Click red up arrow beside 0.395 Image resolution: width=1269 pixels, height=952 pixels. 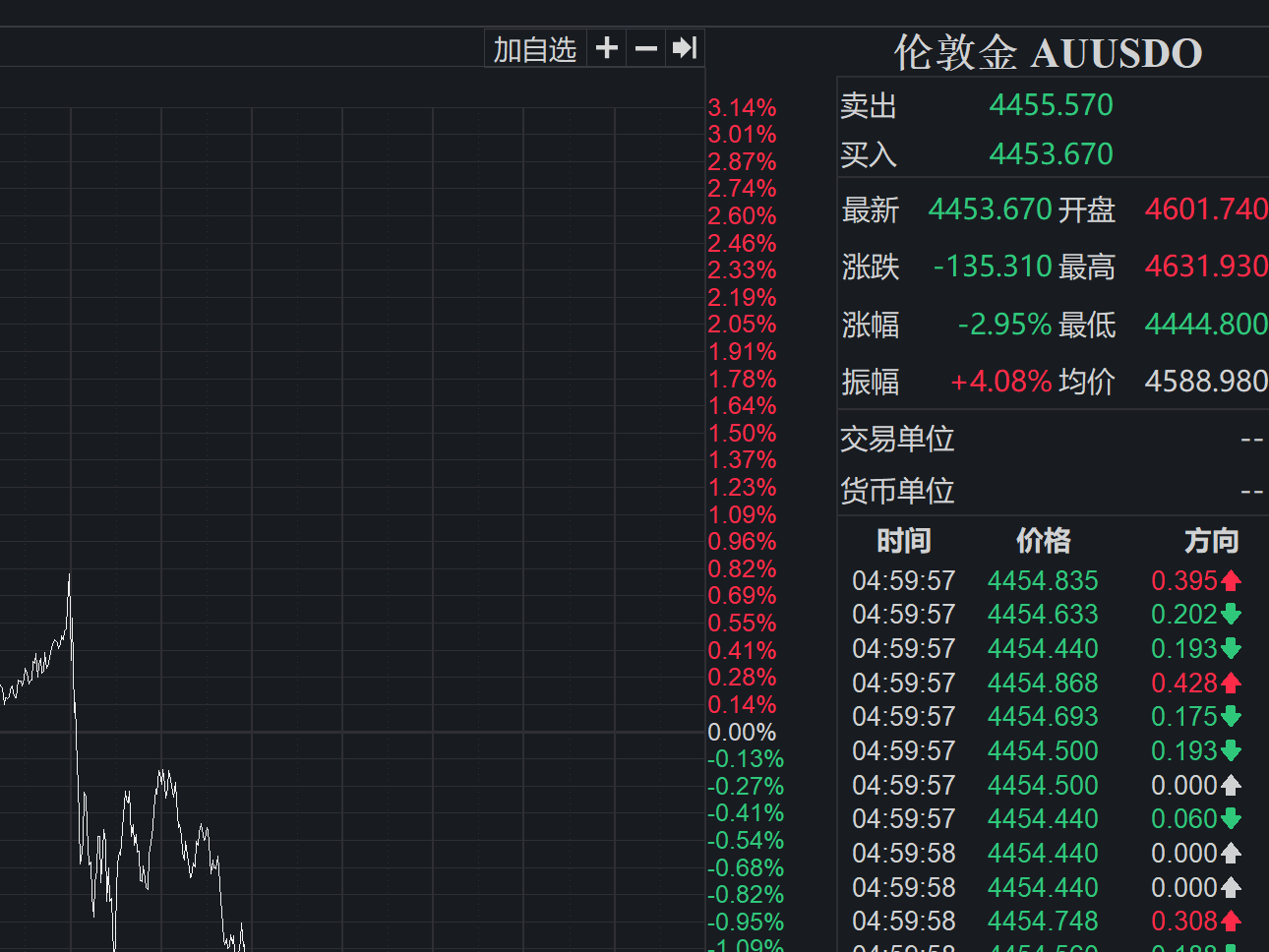click(1231, 581)
